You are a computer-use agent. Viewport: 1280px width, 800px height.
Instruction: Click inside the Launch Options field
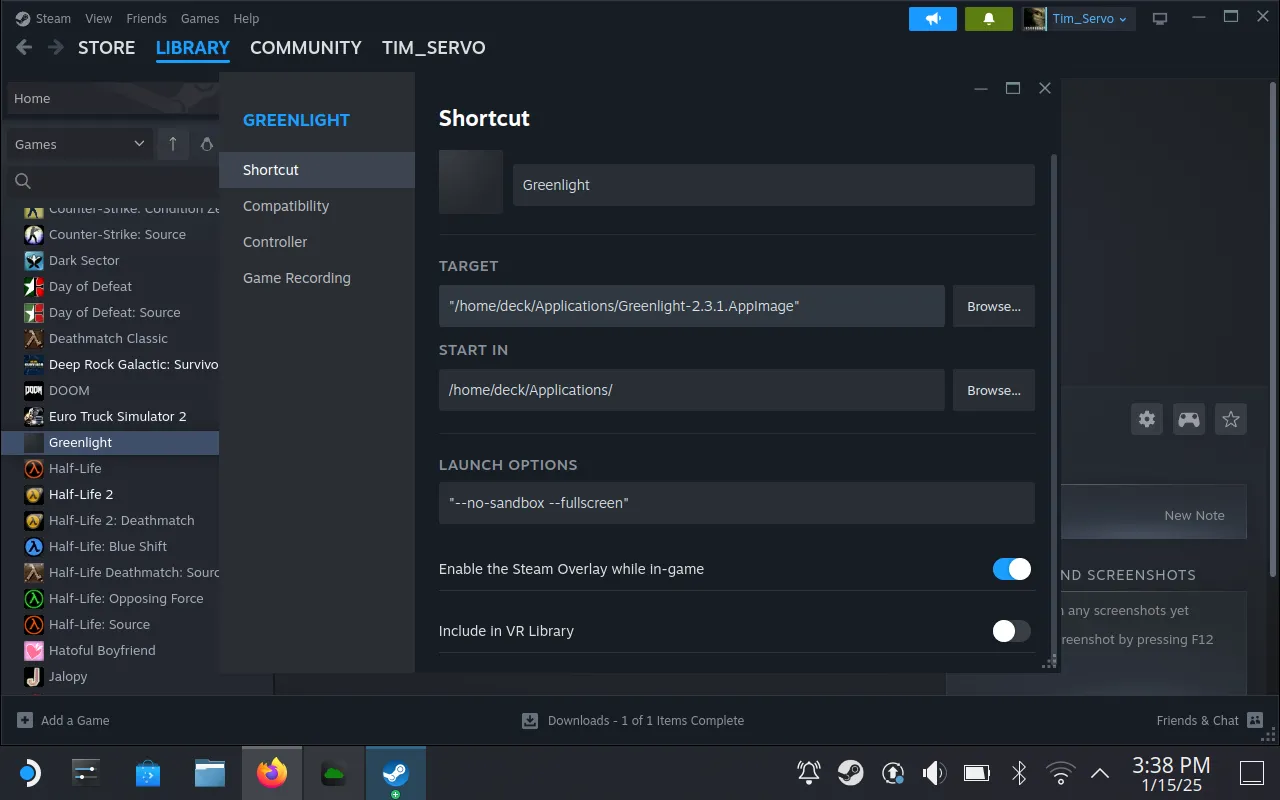737,502
